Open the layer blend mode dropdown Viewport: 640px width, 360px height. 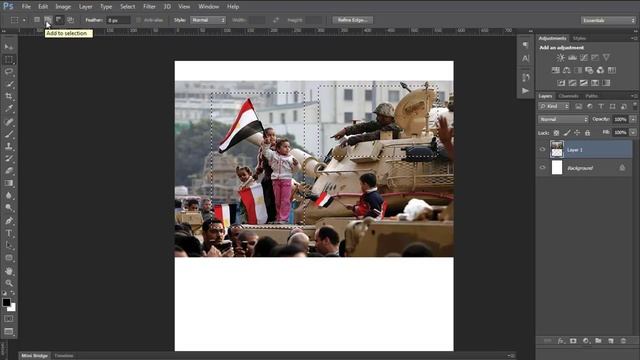[563, 119]
